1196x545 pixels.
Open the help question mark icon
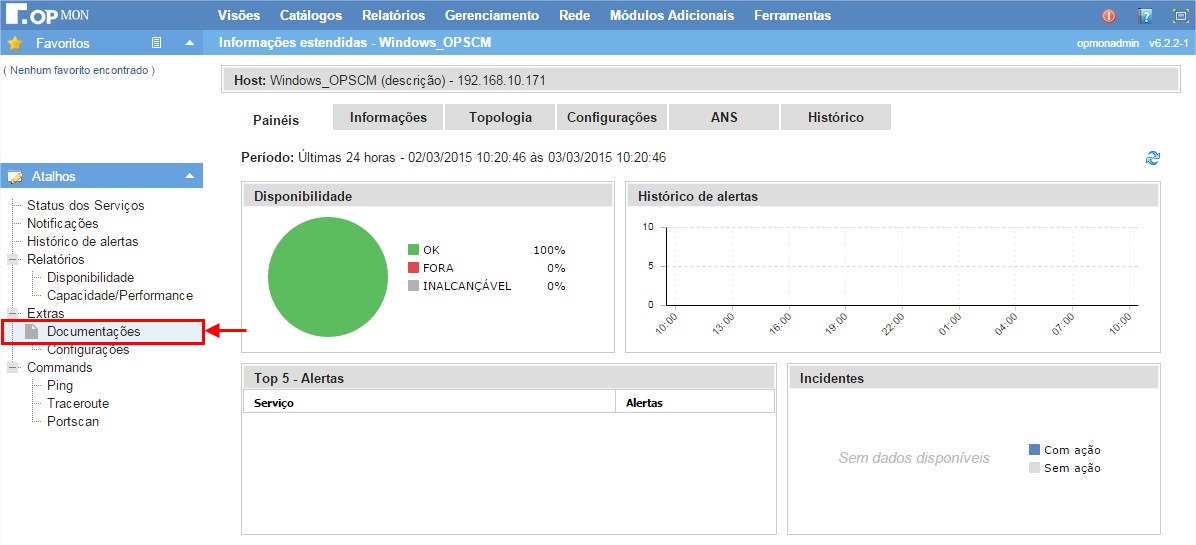click(x=1145, y=16)
